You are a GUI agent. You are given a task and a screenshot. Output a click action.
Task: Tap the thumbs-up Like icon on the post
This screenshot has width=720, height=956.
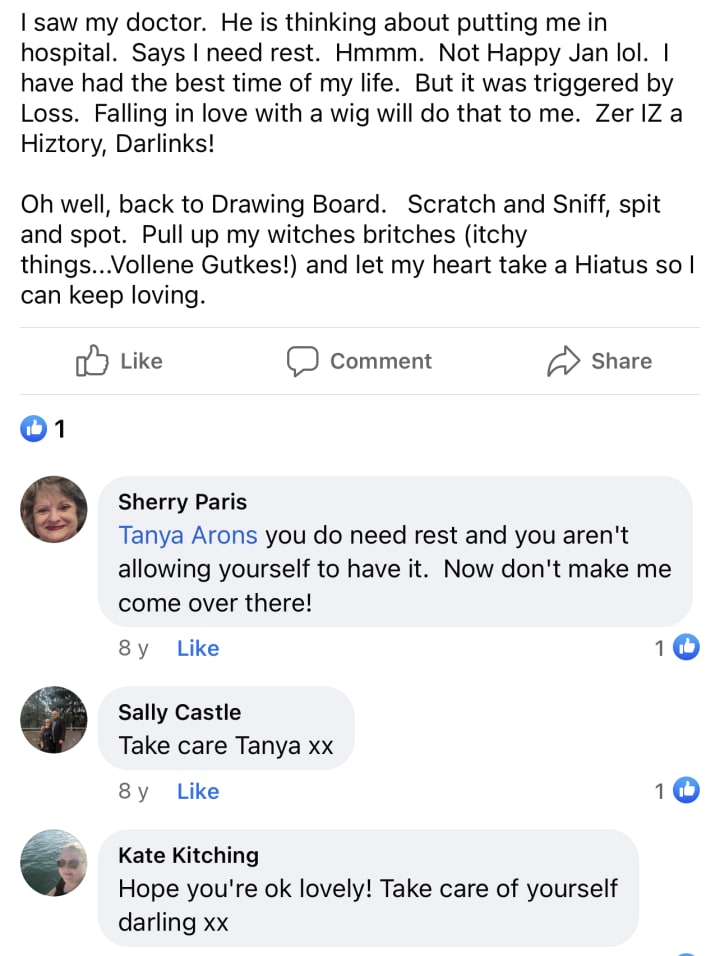tap(91, 361)
